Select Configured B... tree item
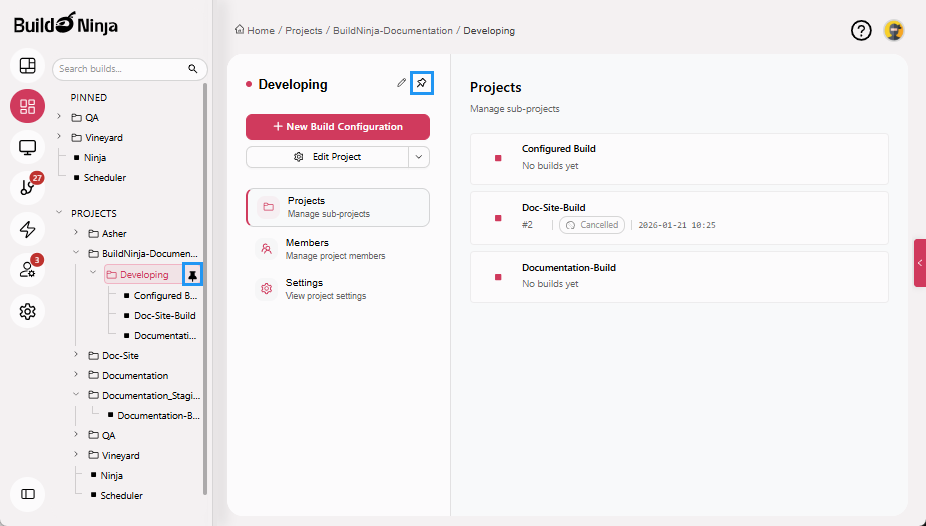926x526 pixels. tap(160, 296)
